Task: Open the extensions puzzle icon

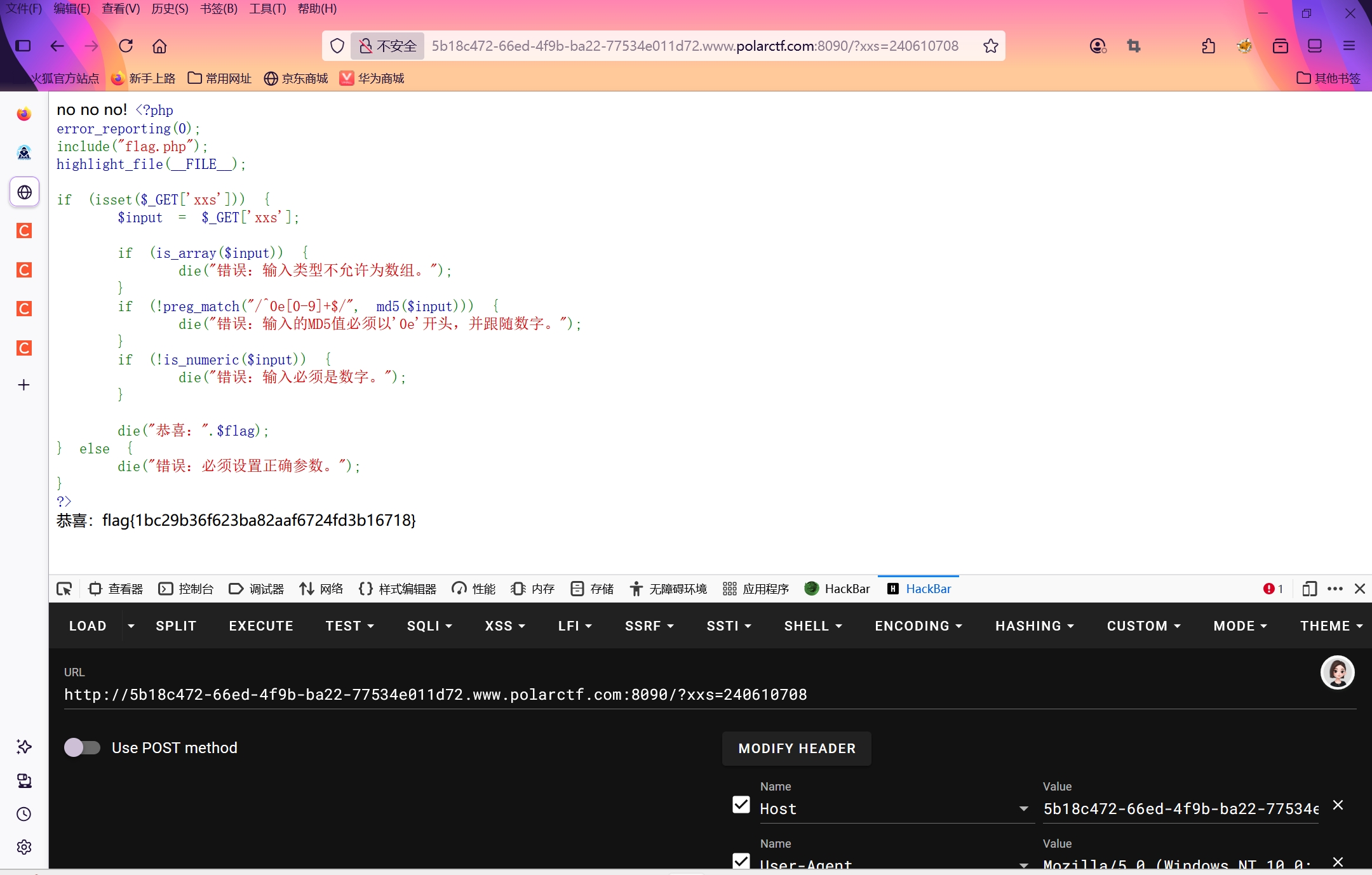Action: coord(1208,46)
